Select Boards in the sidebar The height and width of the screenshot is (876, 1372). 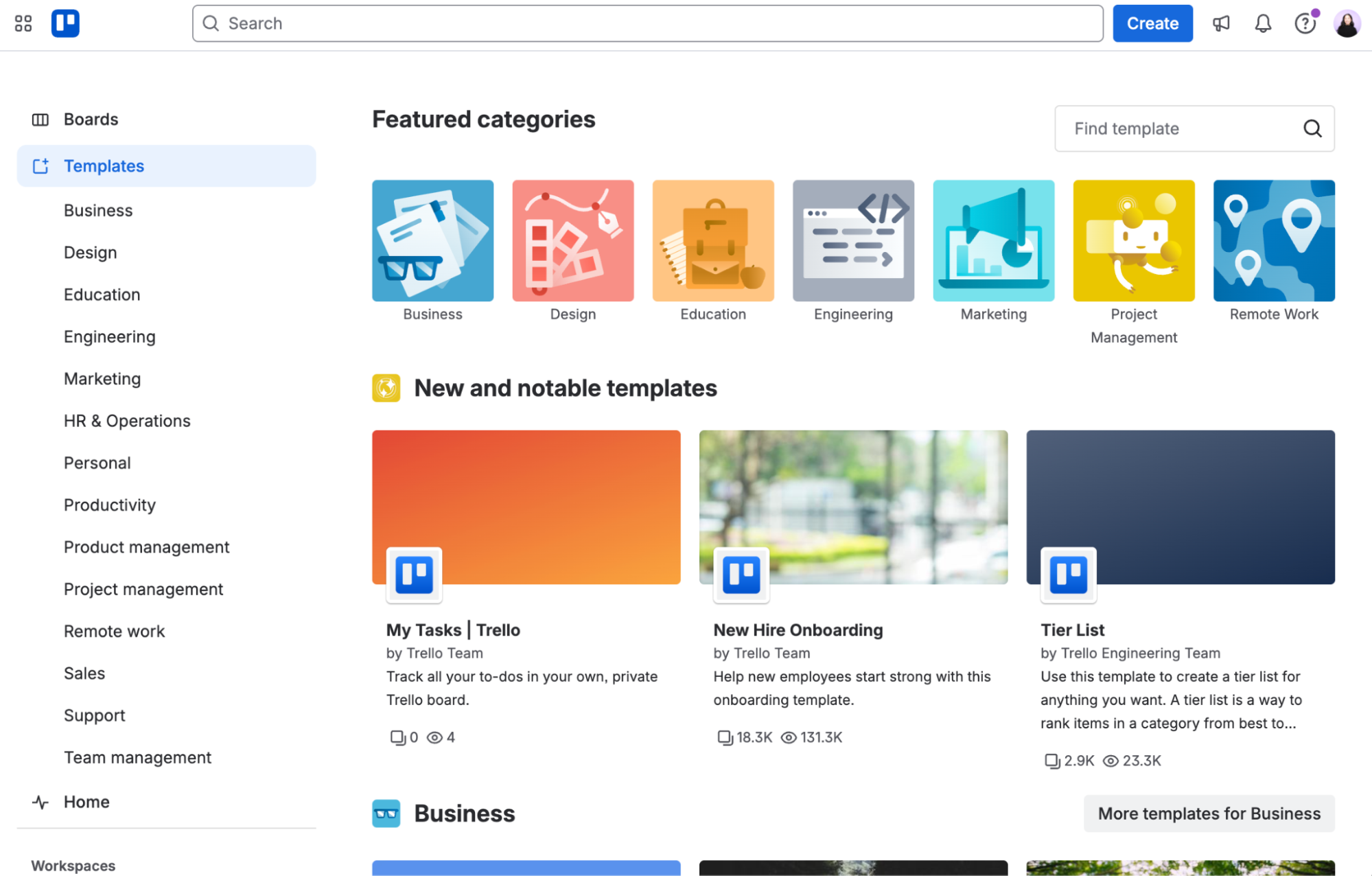91,119
